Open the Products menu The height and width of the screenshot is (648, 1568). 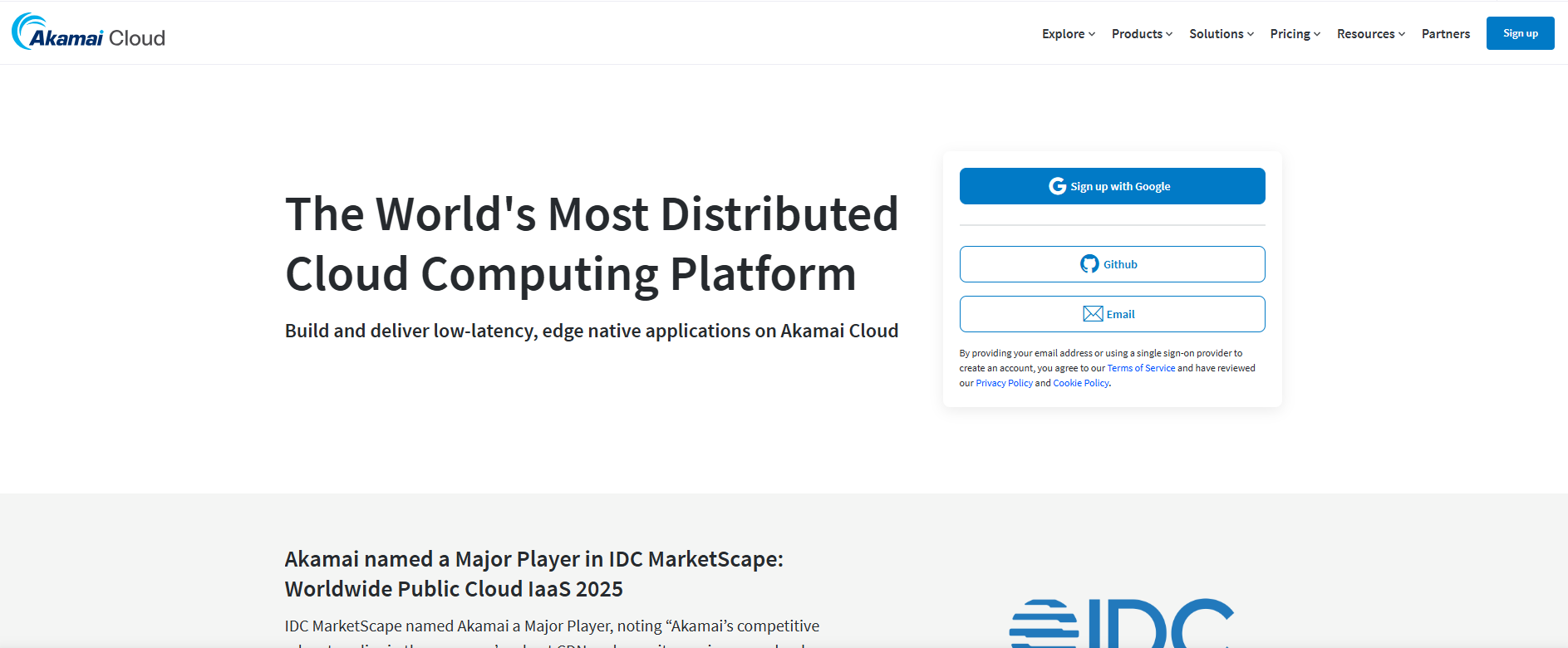click(1142, 34)
